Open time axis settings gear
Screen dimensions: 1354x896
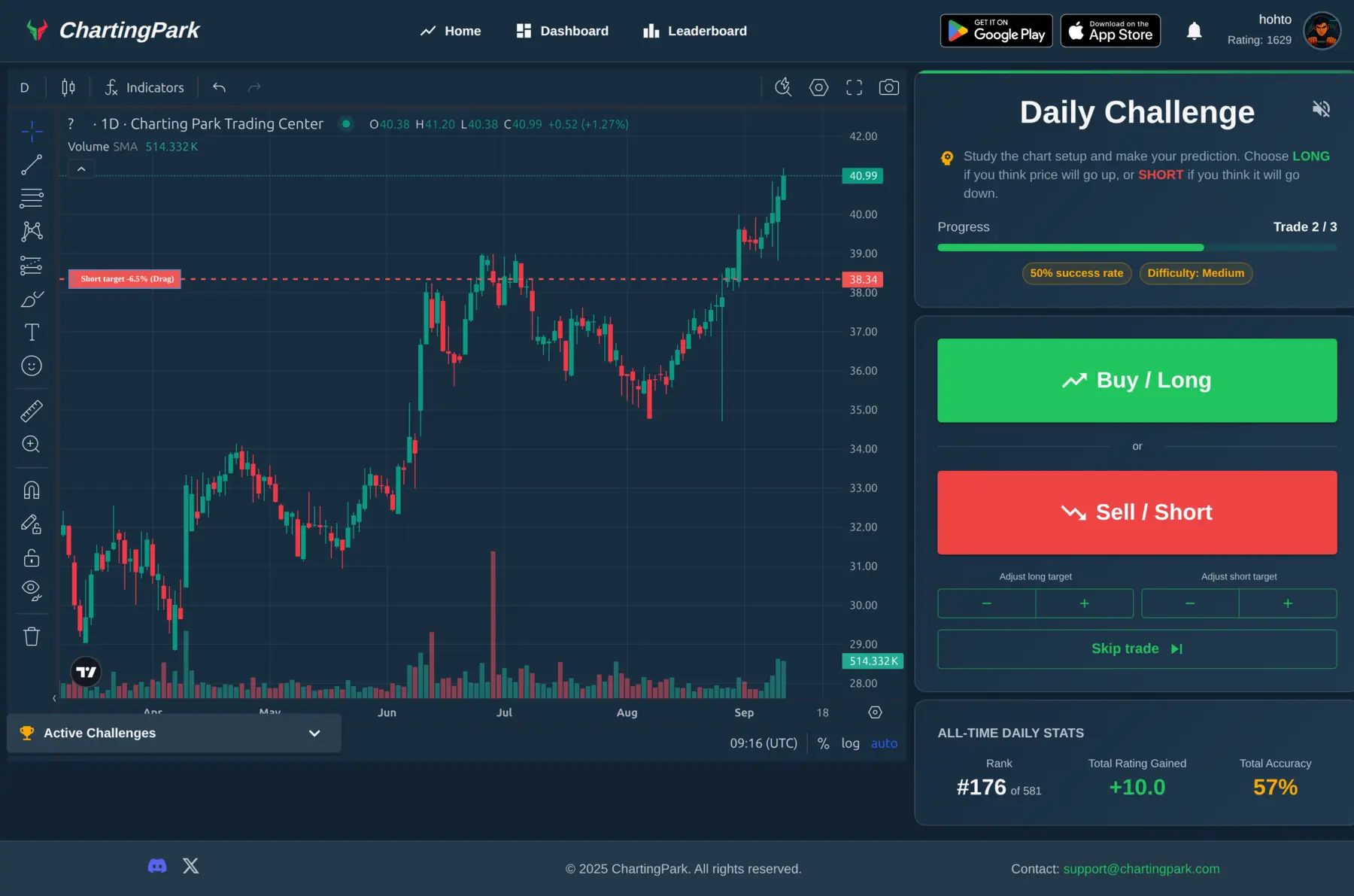click(x=875, y=712)
